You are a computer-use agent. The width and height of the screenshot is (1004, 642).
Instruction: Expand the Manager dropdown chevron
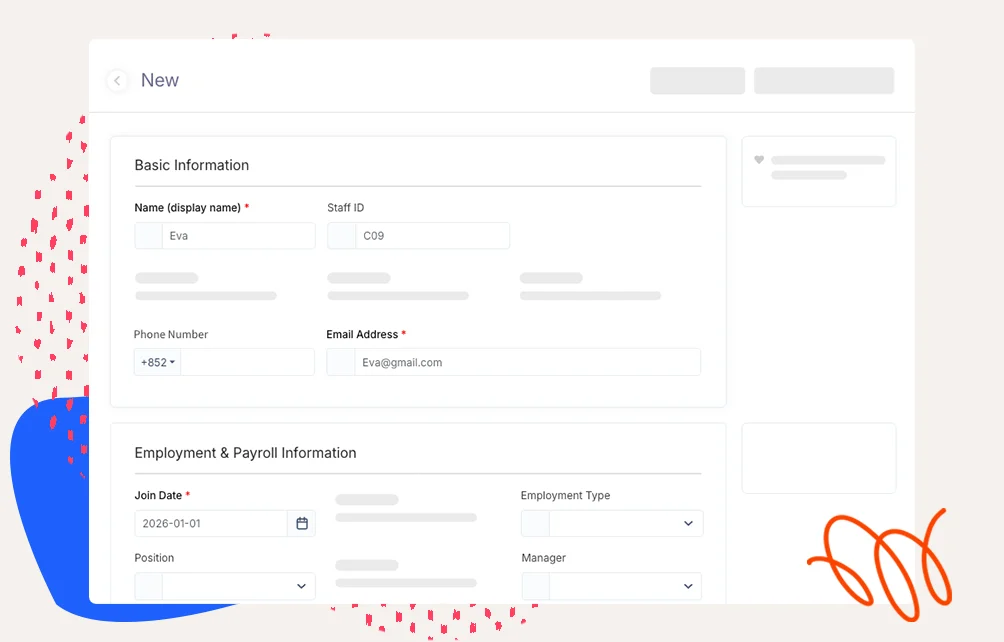tap(688, 586)
